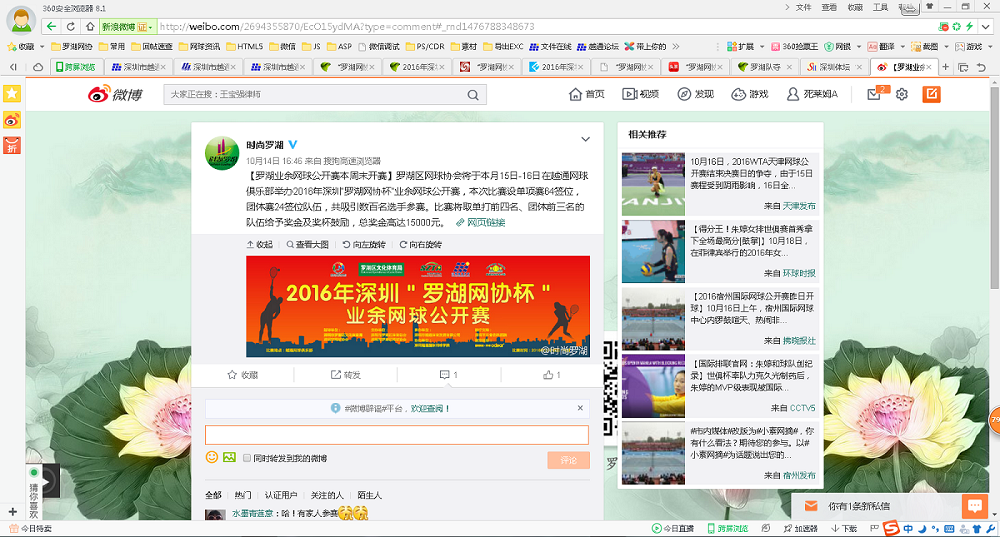Viewport: 1000px width, 537px height.
Task: Click the comment bubble icon on the post
Action: coord(447,375)
